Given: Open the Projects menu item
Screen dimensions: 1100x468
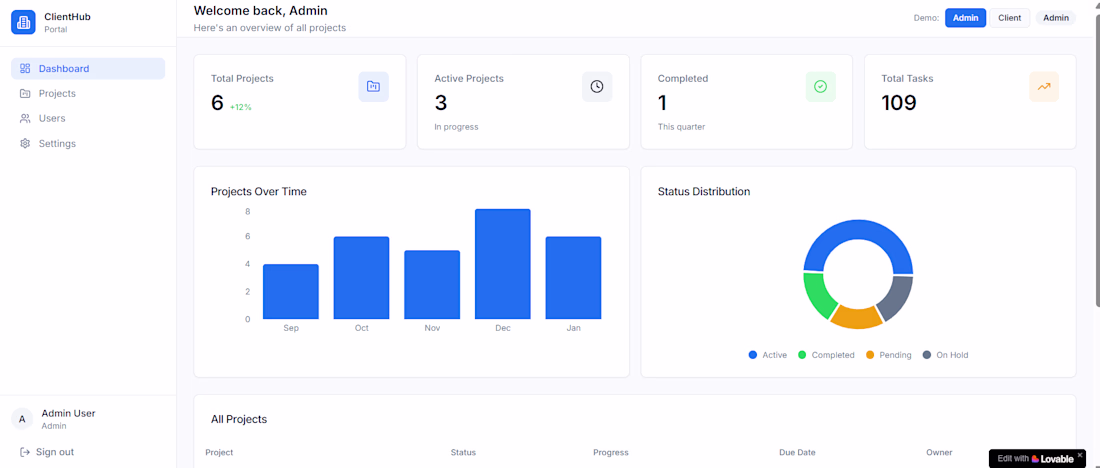Looking at the screenshot, I should point(88,93).
